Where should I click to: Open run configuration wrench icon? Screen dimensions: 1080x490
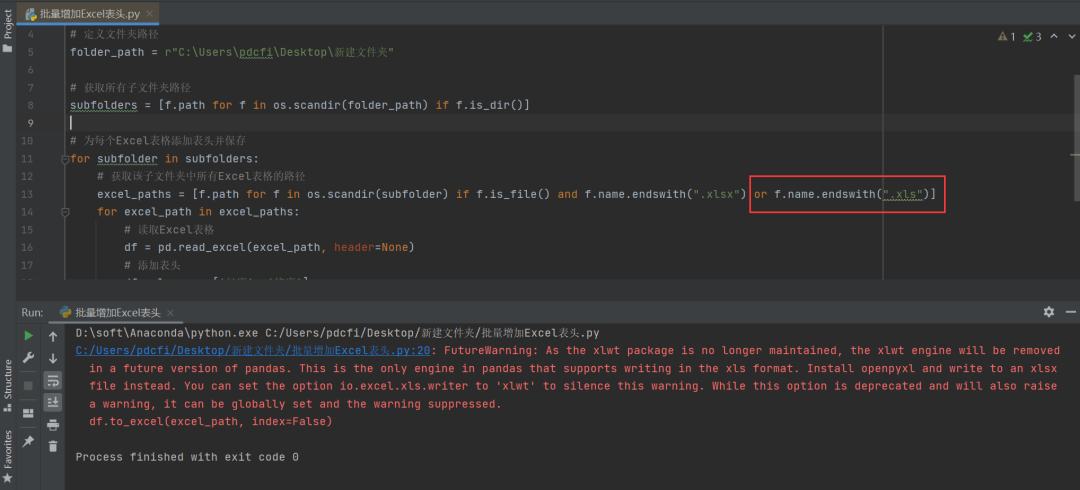(28, 357)
